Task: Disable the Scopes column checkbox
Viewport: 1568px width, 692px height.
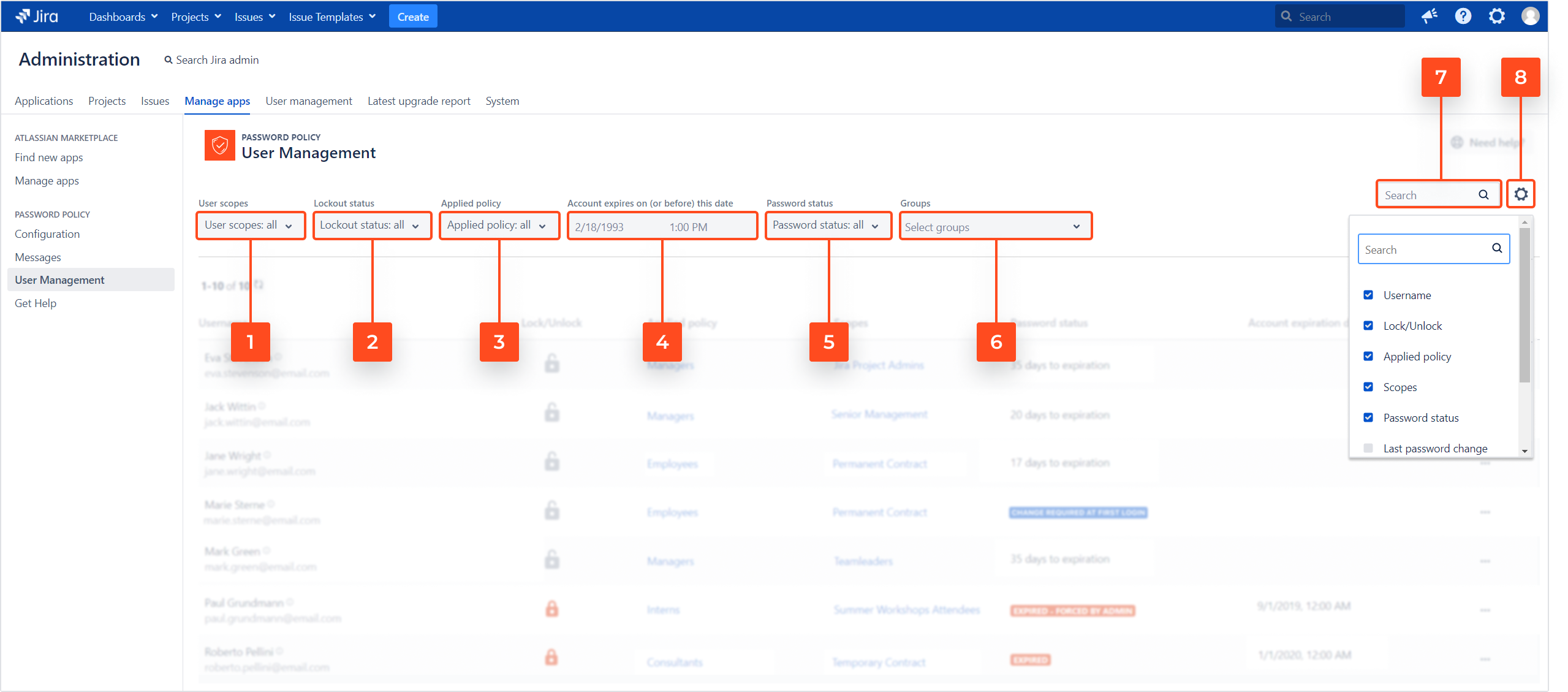Action: pyautogui.click(x=1368, y=387)
